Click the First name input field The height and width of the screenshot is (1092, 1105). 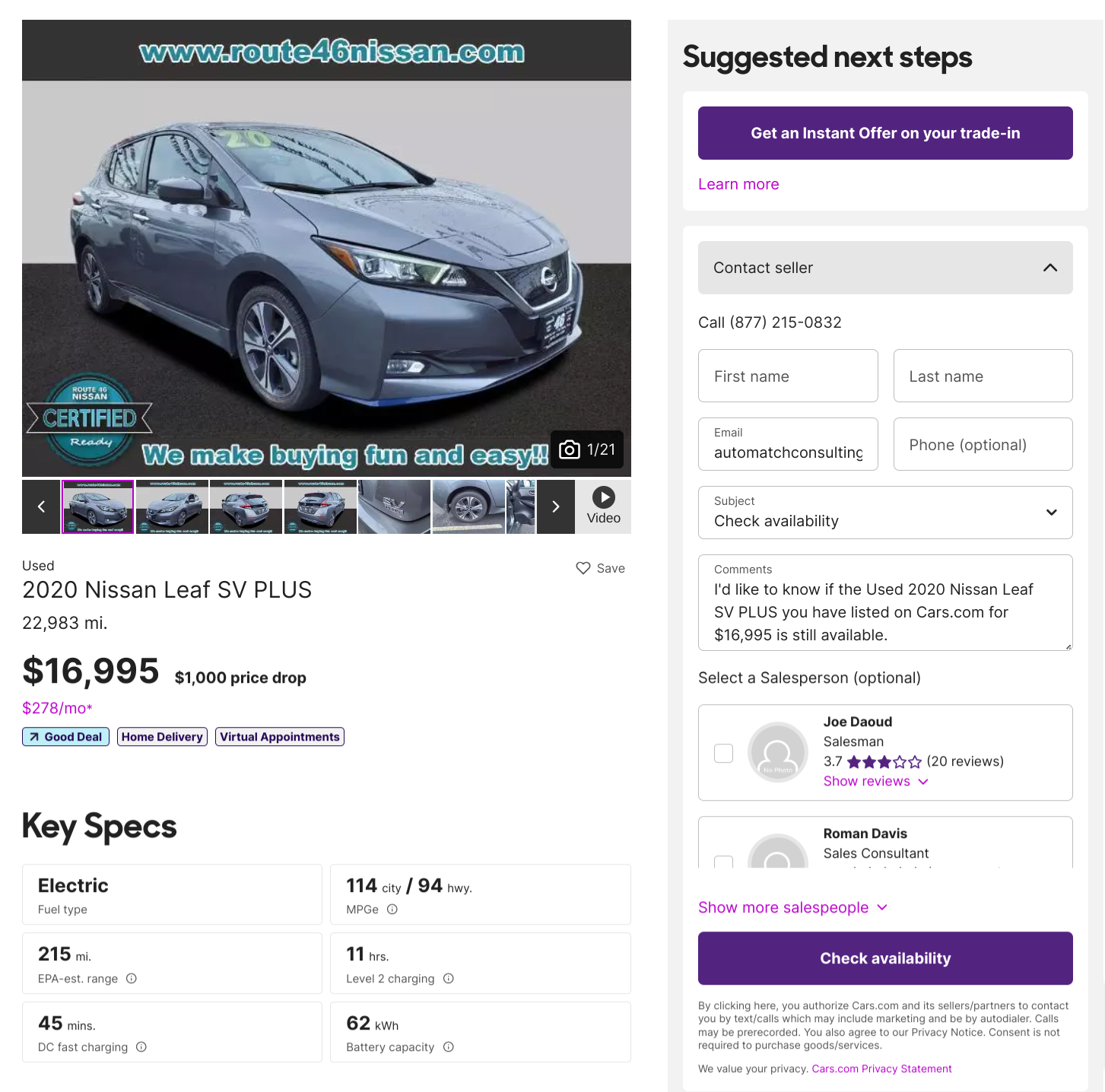pyautogui.click(x=788, y=376)
